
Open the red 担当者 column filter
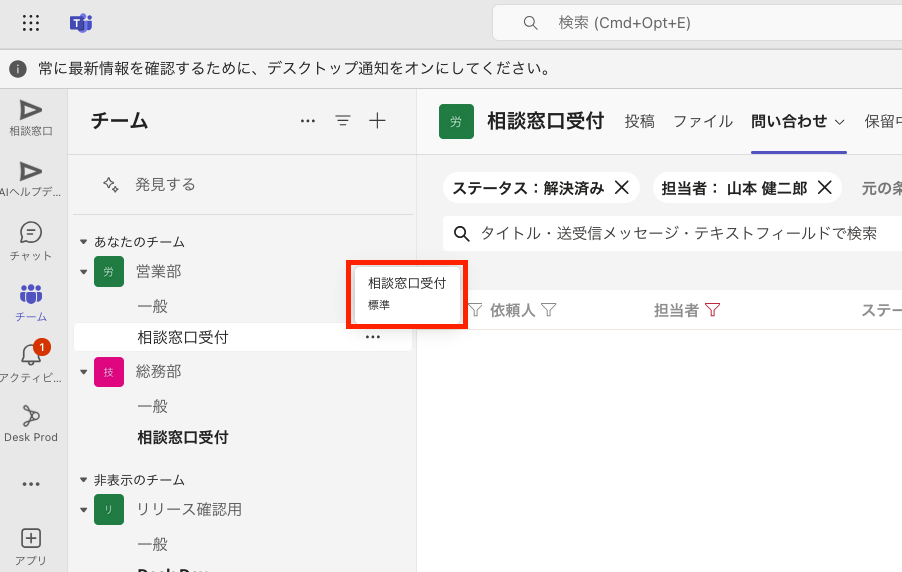712,310
